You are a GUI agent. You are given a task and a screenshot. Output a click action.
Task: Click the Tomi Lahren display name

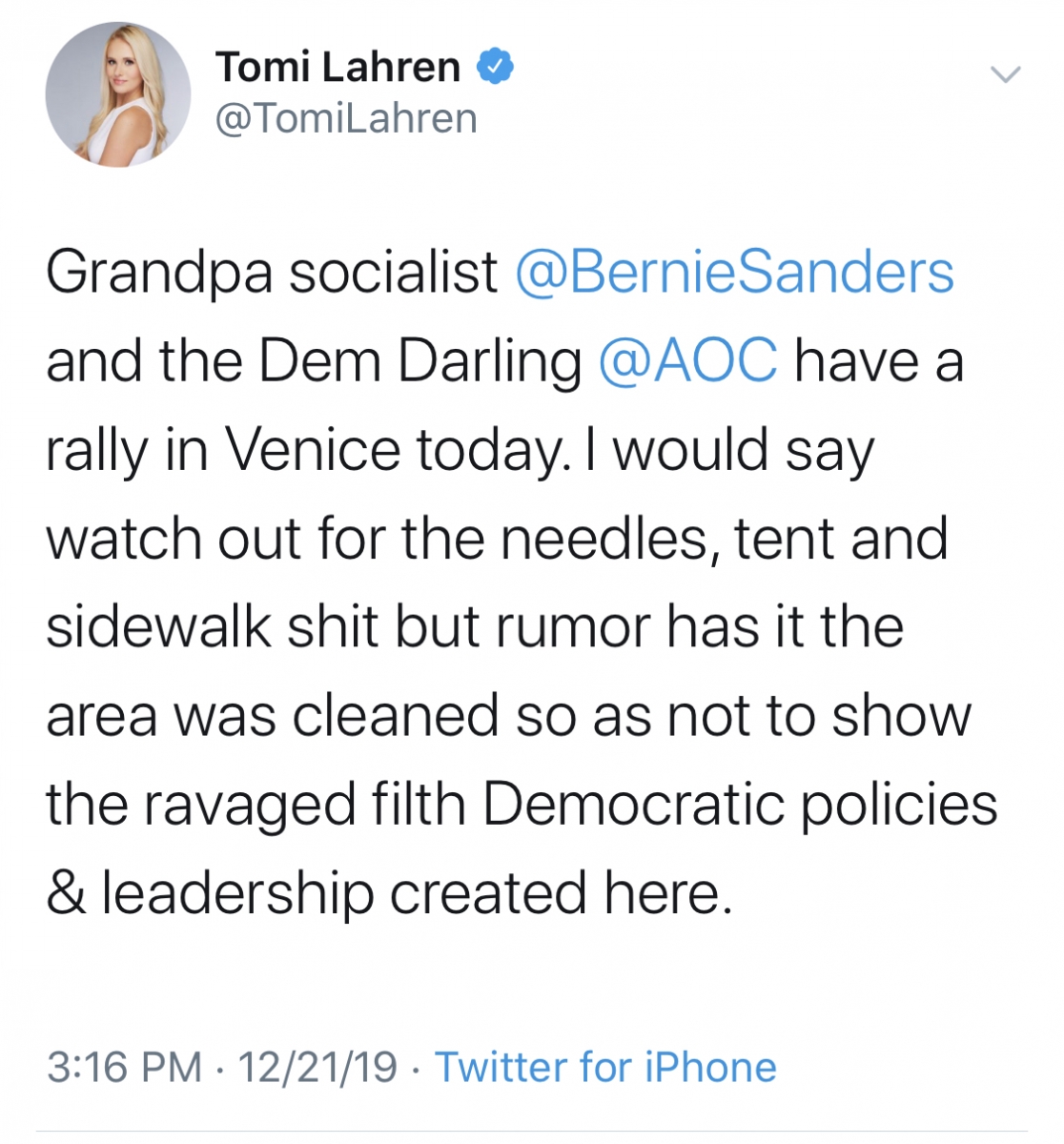[338, 67]
